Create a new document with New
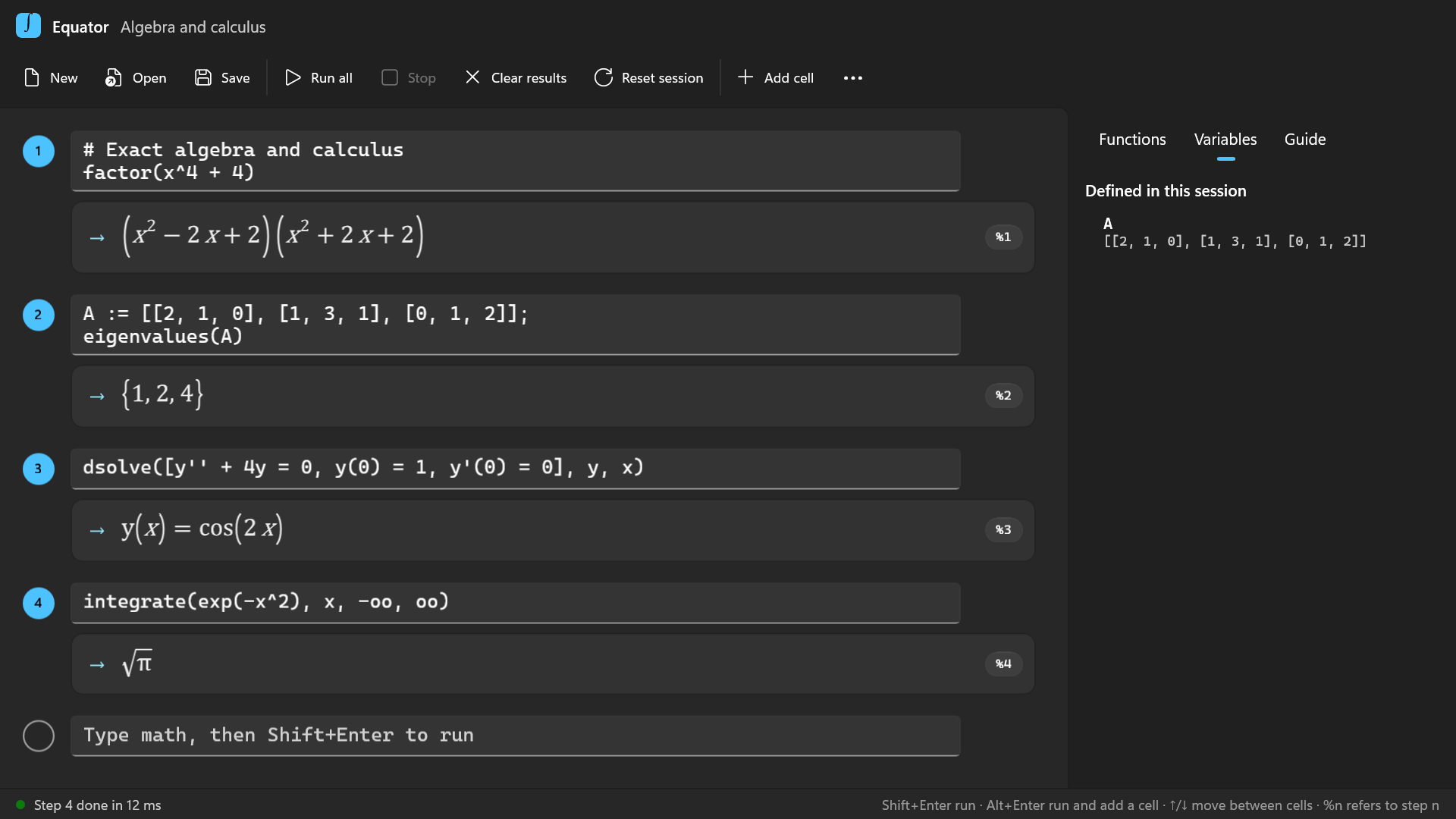The height and width of the screenshot is (819, 1456). 51,77
